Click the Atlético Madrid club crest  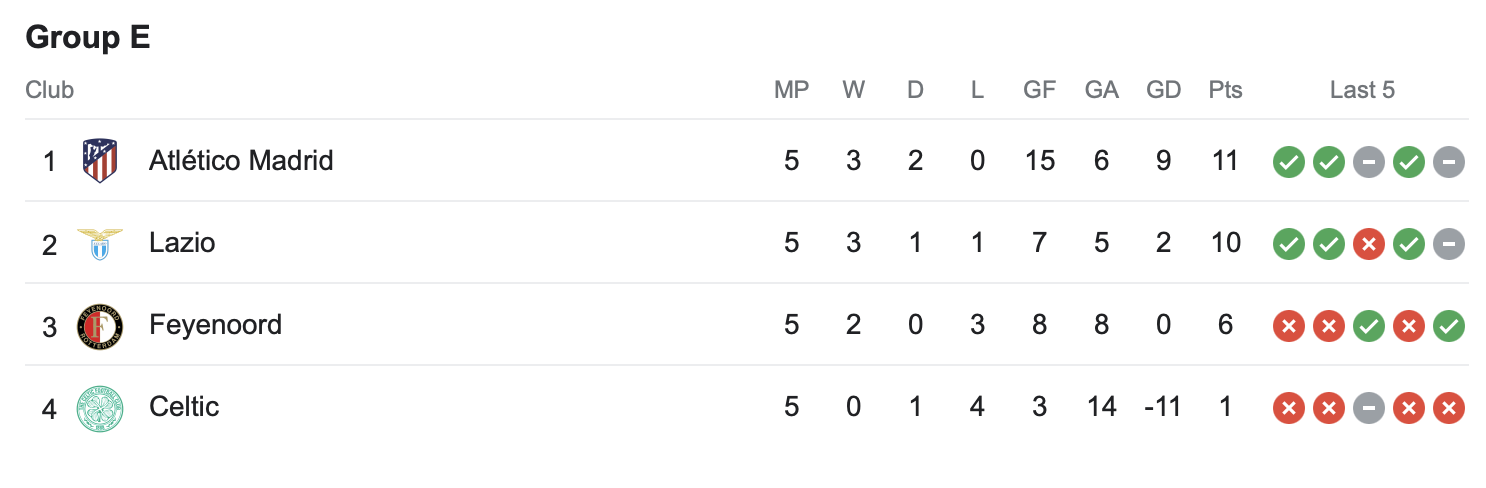100,161
